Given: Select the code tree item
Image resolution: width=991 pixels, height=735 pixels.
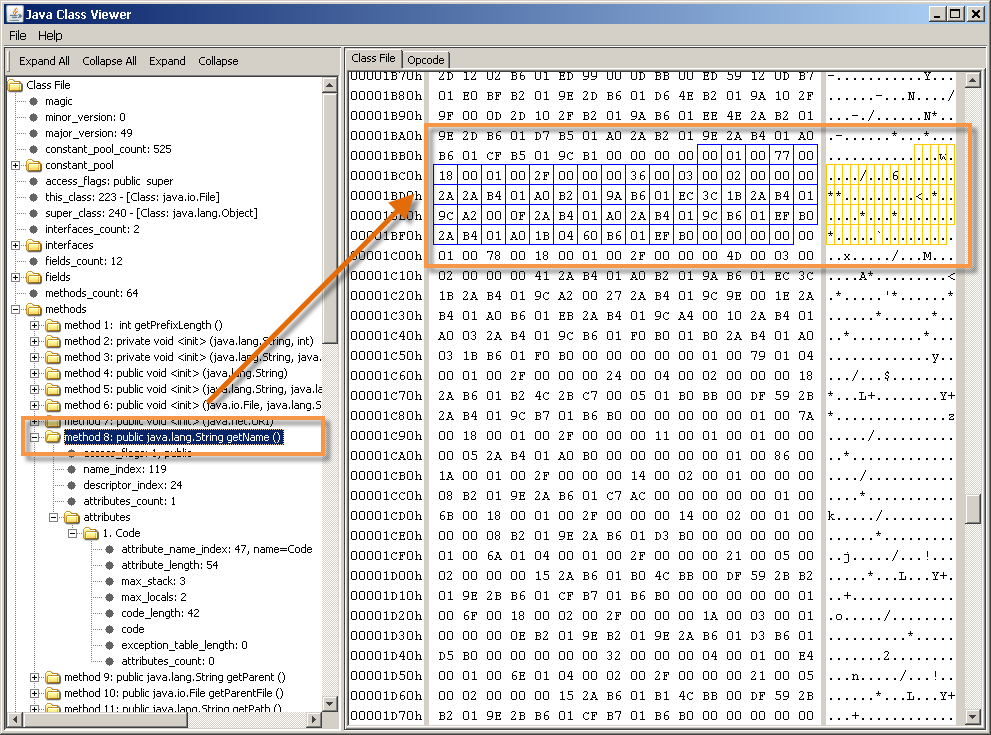Looking at the screenshot, I should (x=133, y=629).
